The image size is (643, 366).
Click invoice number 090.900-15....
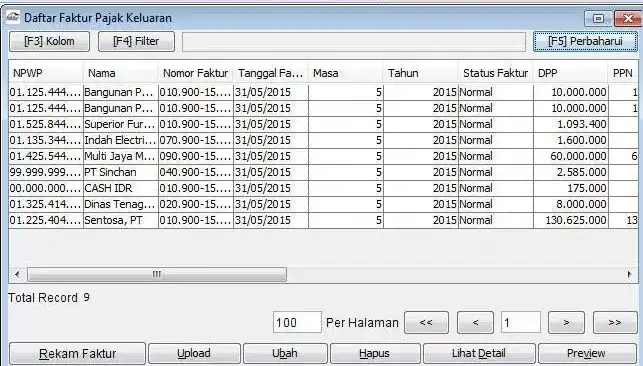coord(196,156)
